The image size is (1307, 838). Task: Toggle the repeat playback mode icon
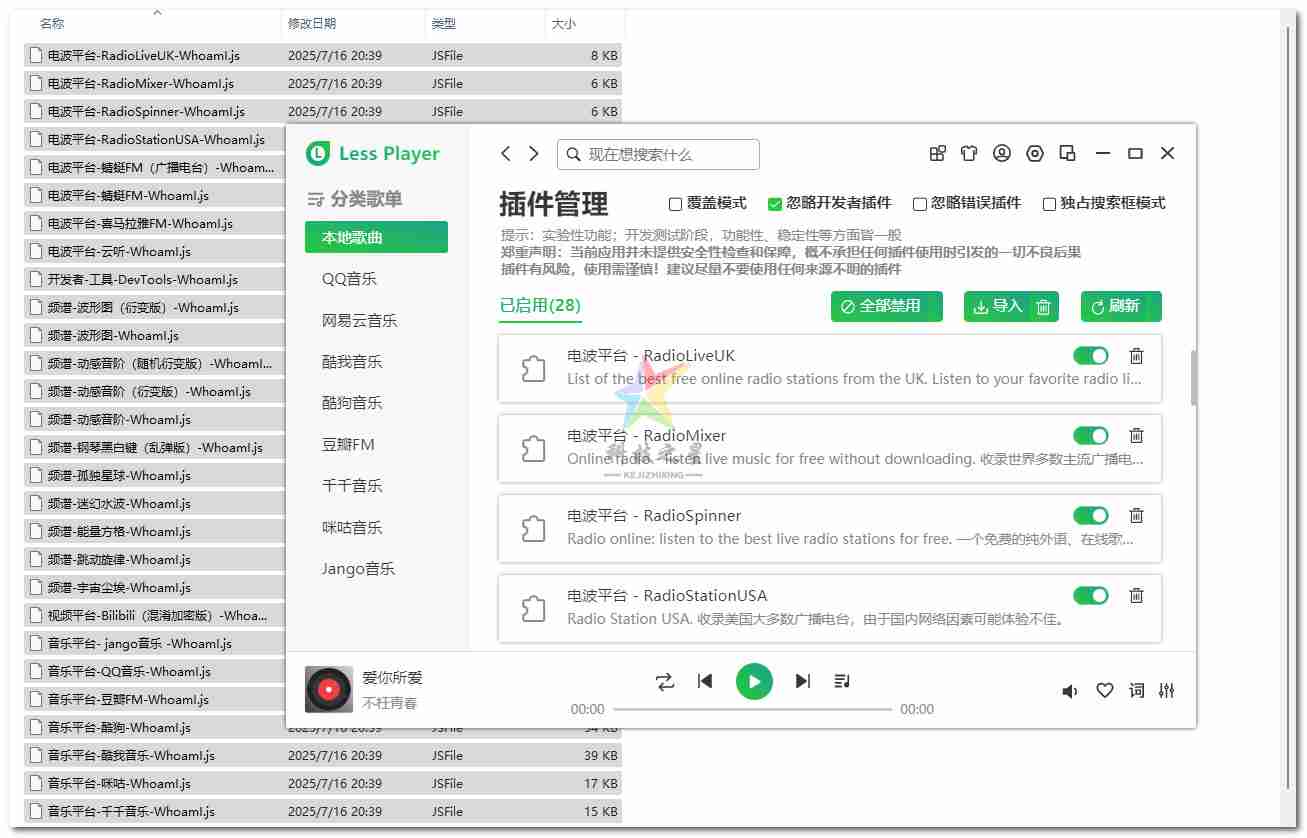coord(665,681)
